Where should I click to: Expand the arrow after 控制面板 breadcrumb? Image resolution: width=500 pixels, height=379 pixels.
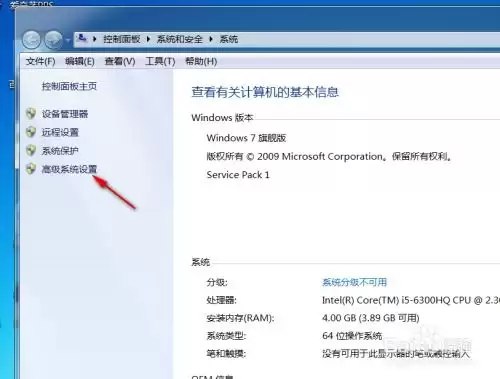tap(149, 39)
